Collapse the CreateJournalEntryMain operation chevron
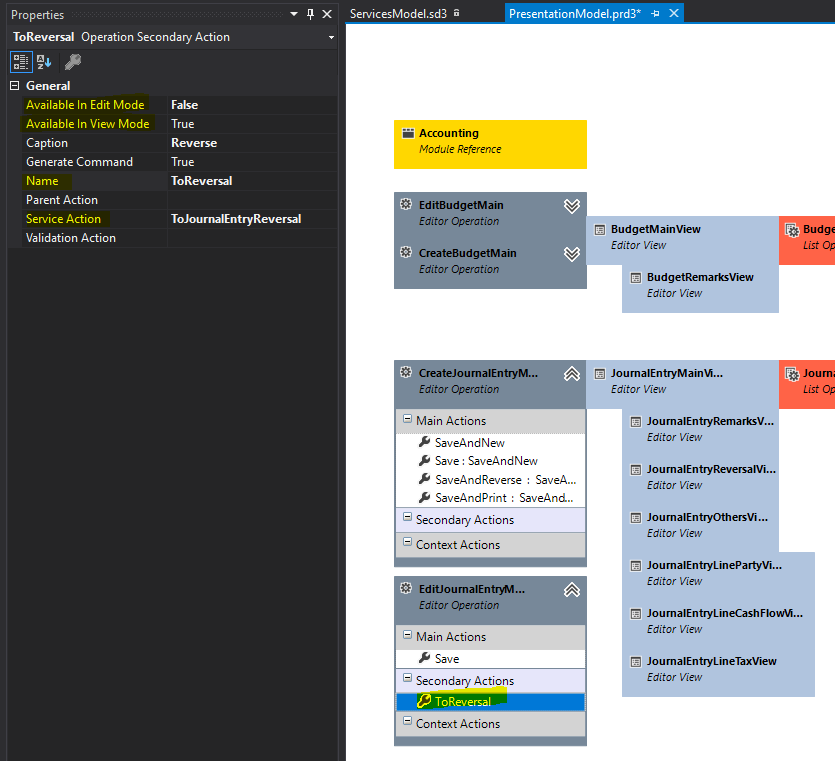This screenshot has width=835, height=761. (x=572, y=374)
